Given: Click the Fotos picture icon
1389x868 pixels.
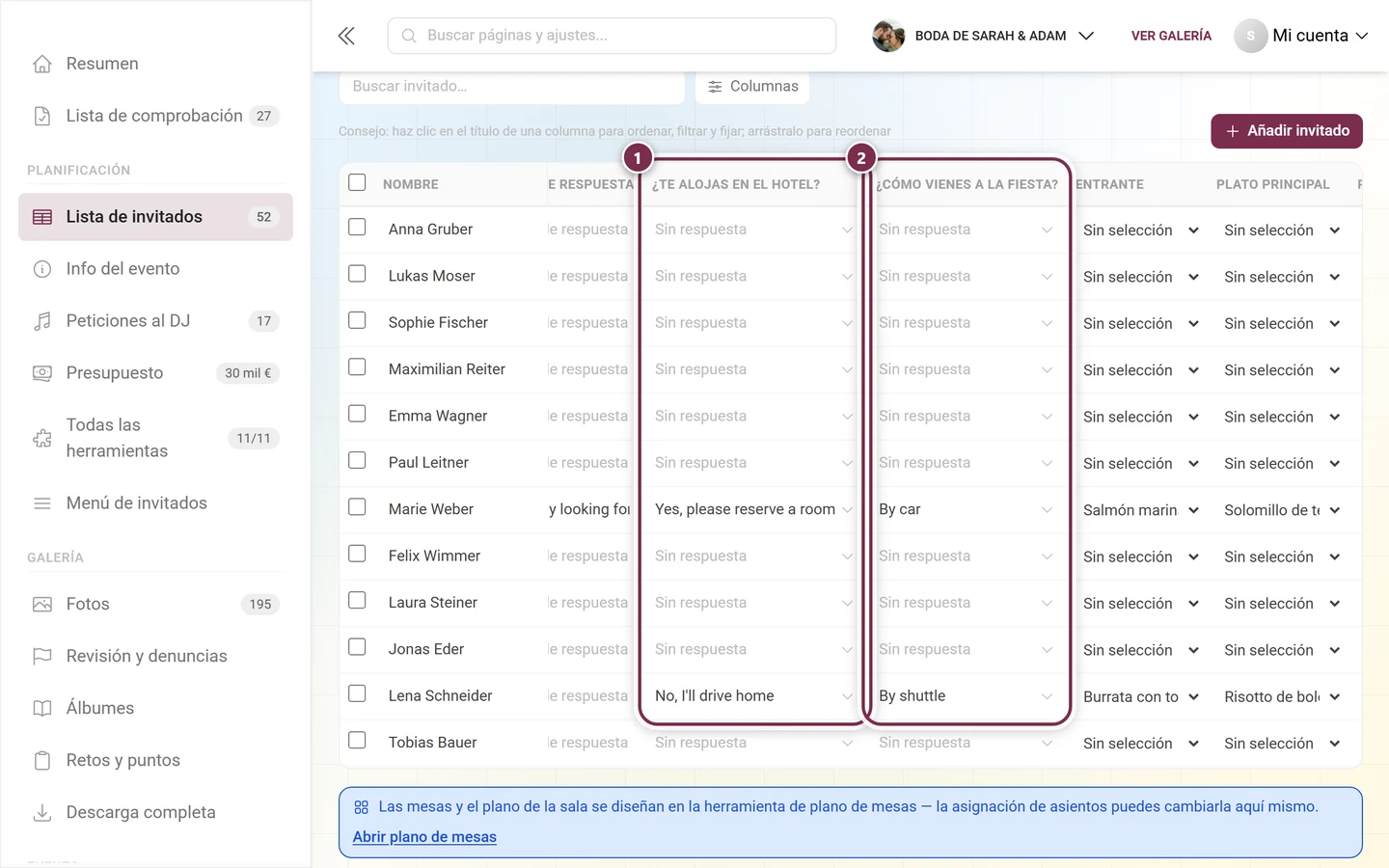Looking at the screenshot, I should point(42,605).
